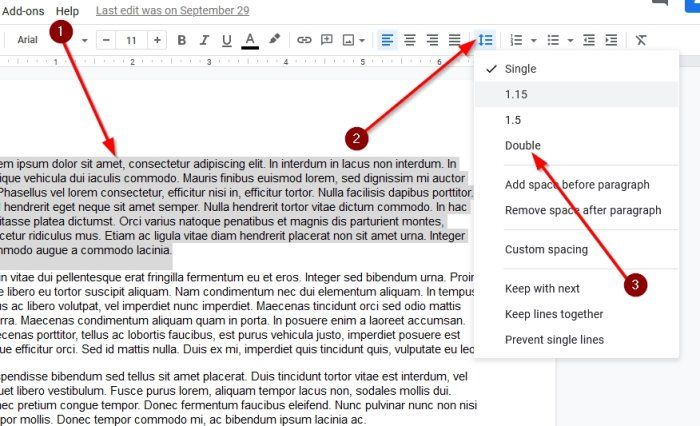The image size is (700, 426).
Task: Apply italic formatting
Action: point(203,40)
